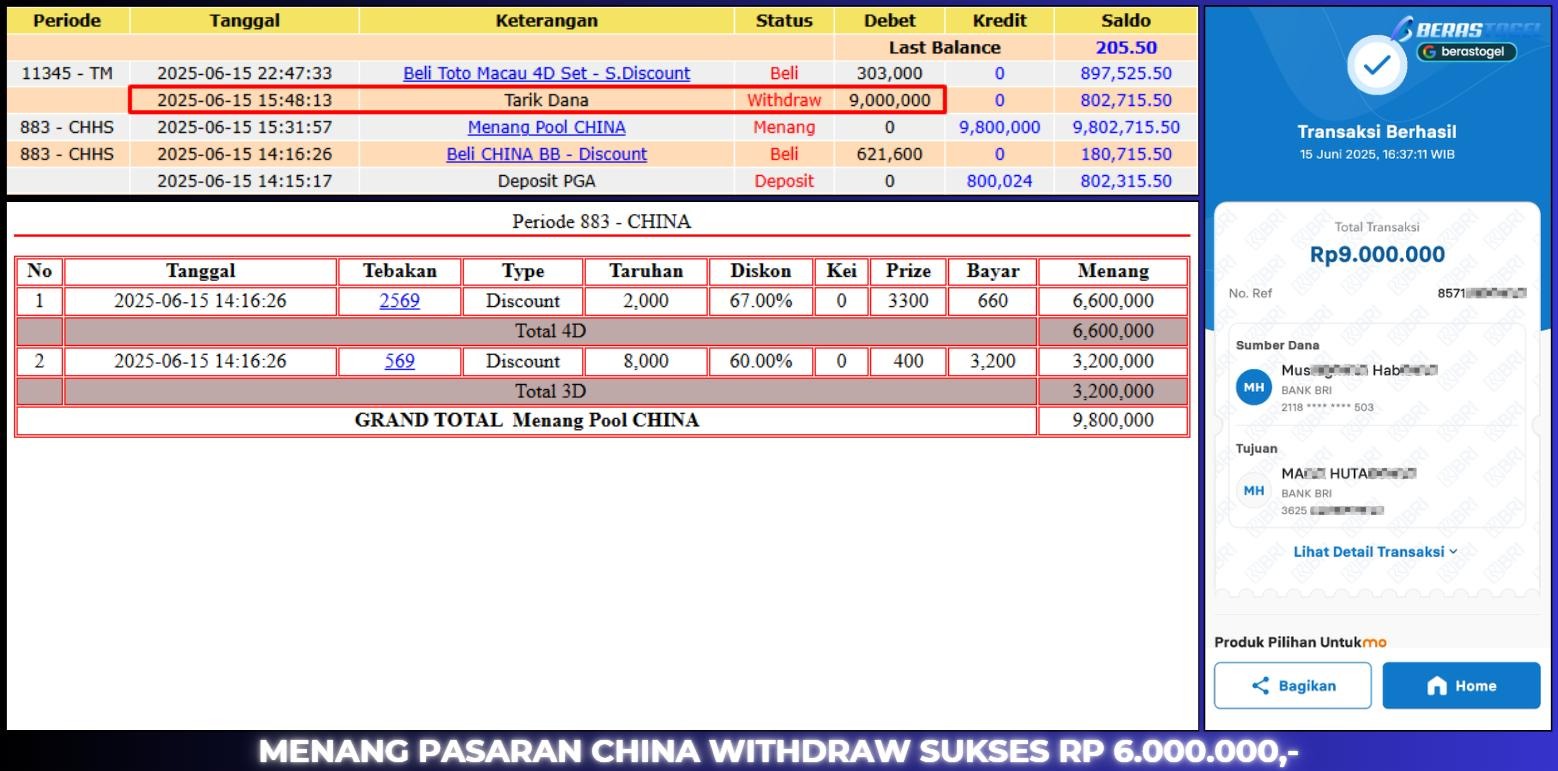Click the prize value 3300
The image size is (1558, 771).
tap(908, 301)
